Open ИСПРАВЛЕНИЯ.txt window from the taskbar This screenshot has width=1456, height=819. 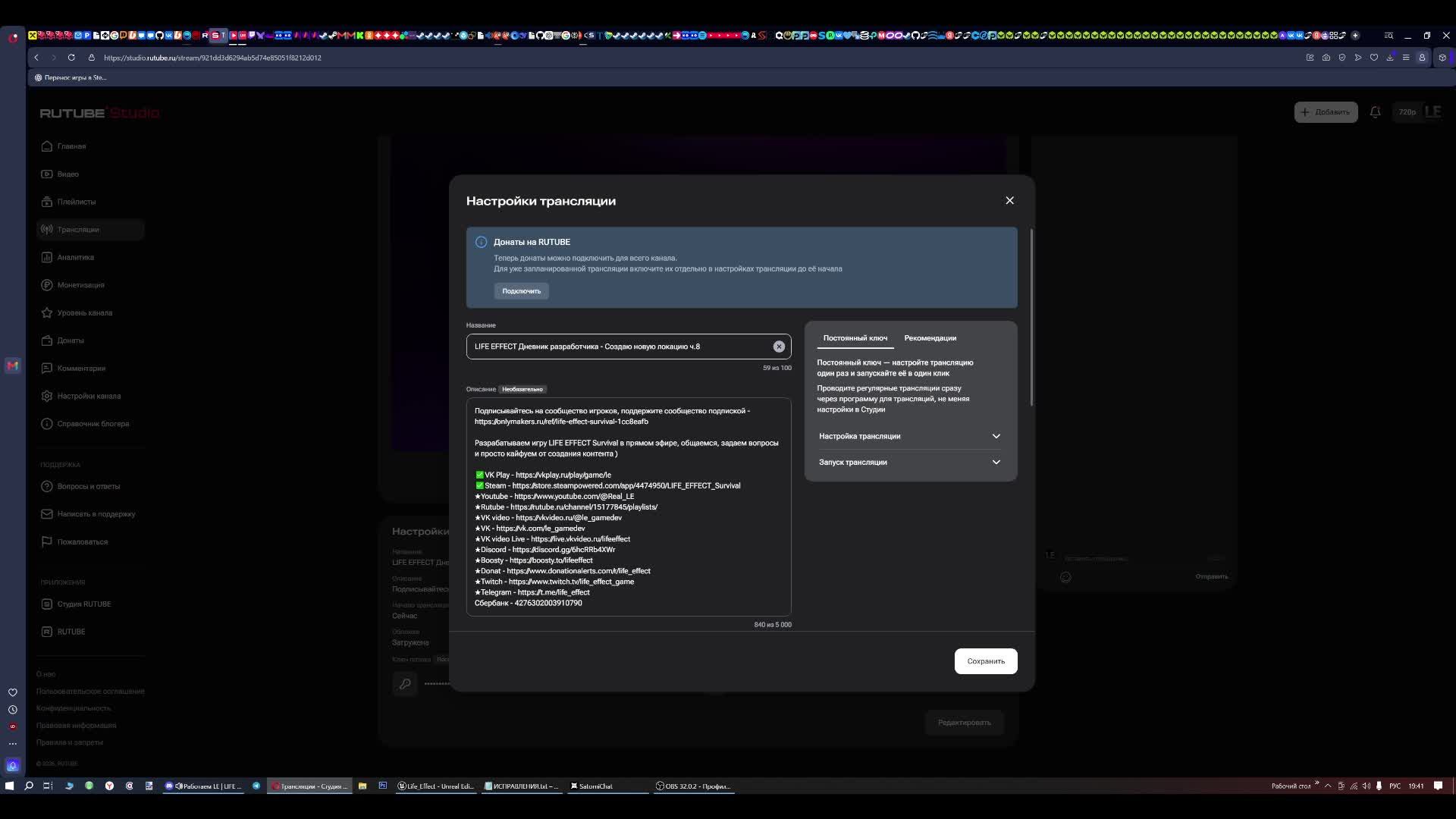point(522,786)
